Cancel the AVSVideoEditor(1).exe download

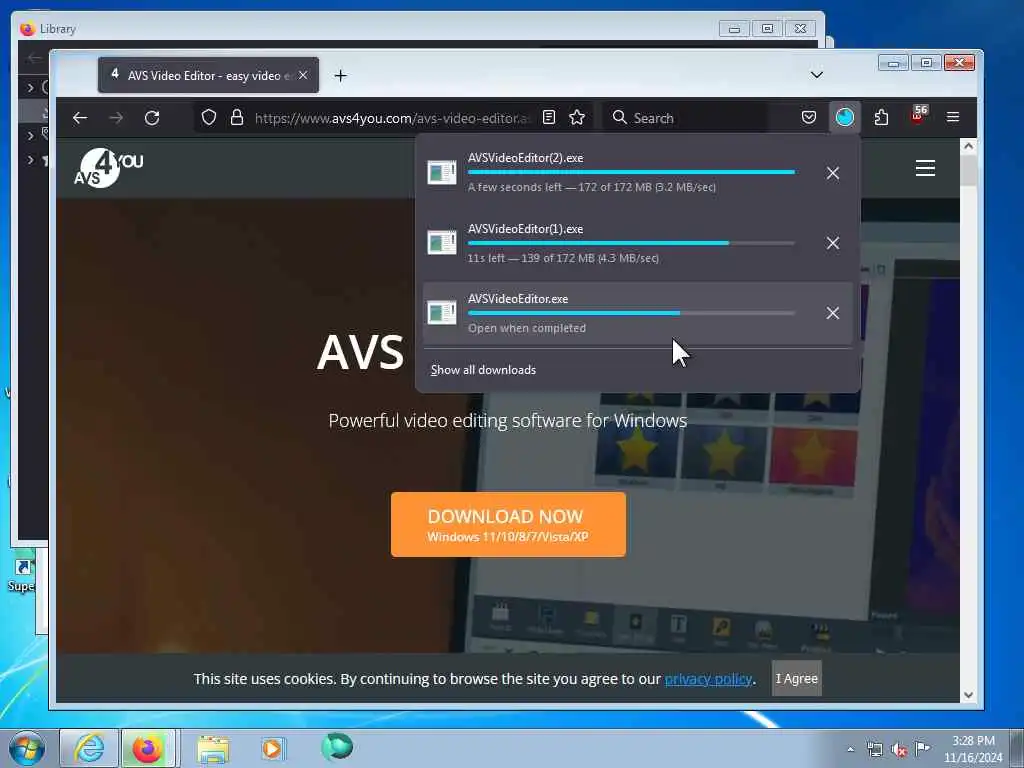click(x=833, y=243)
